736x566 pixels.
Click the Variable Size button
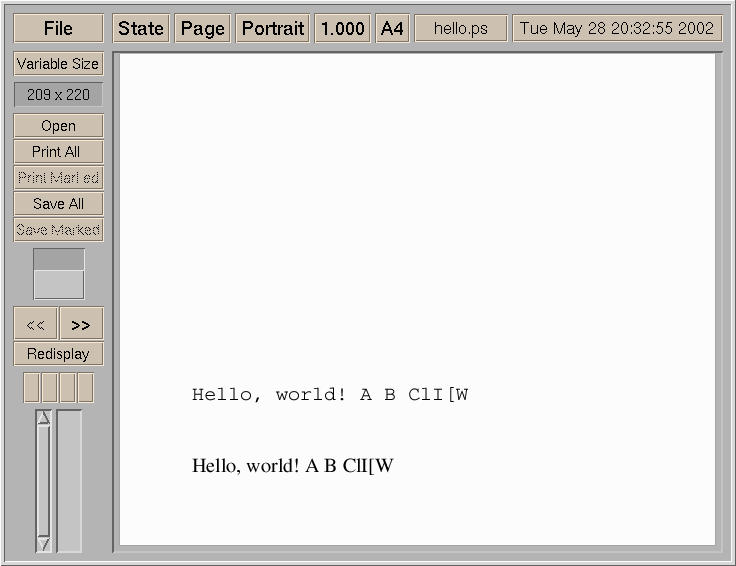pyautogui.click(x=58, y=63)
